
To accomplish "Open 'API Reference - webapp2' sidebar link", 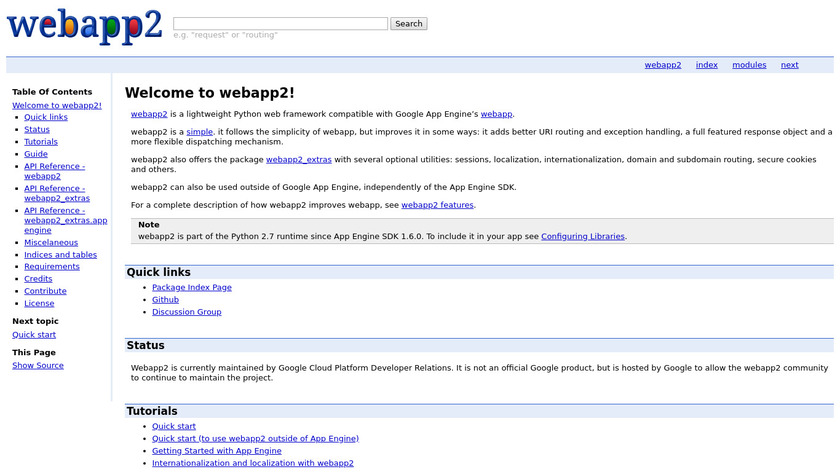I will (54, 171).
